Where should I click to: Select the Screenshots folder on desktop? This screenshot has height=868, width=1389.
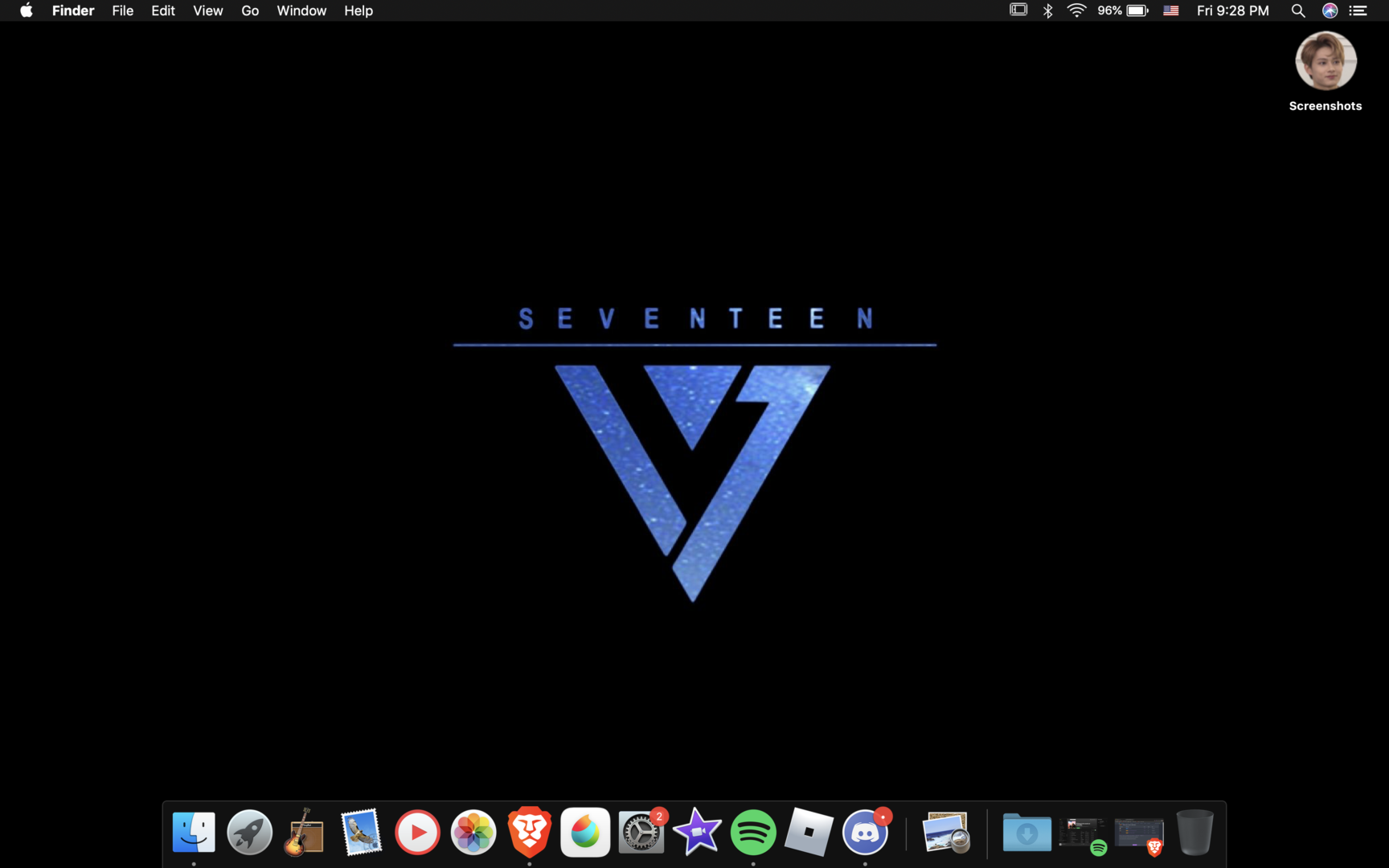click(x=1325, y=71)
